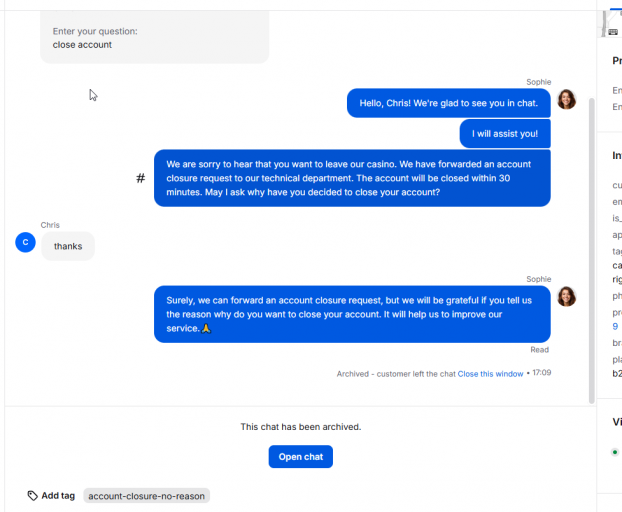Click the Read receipt label
This screenshot has width=622, height=512.
point(539,350)
